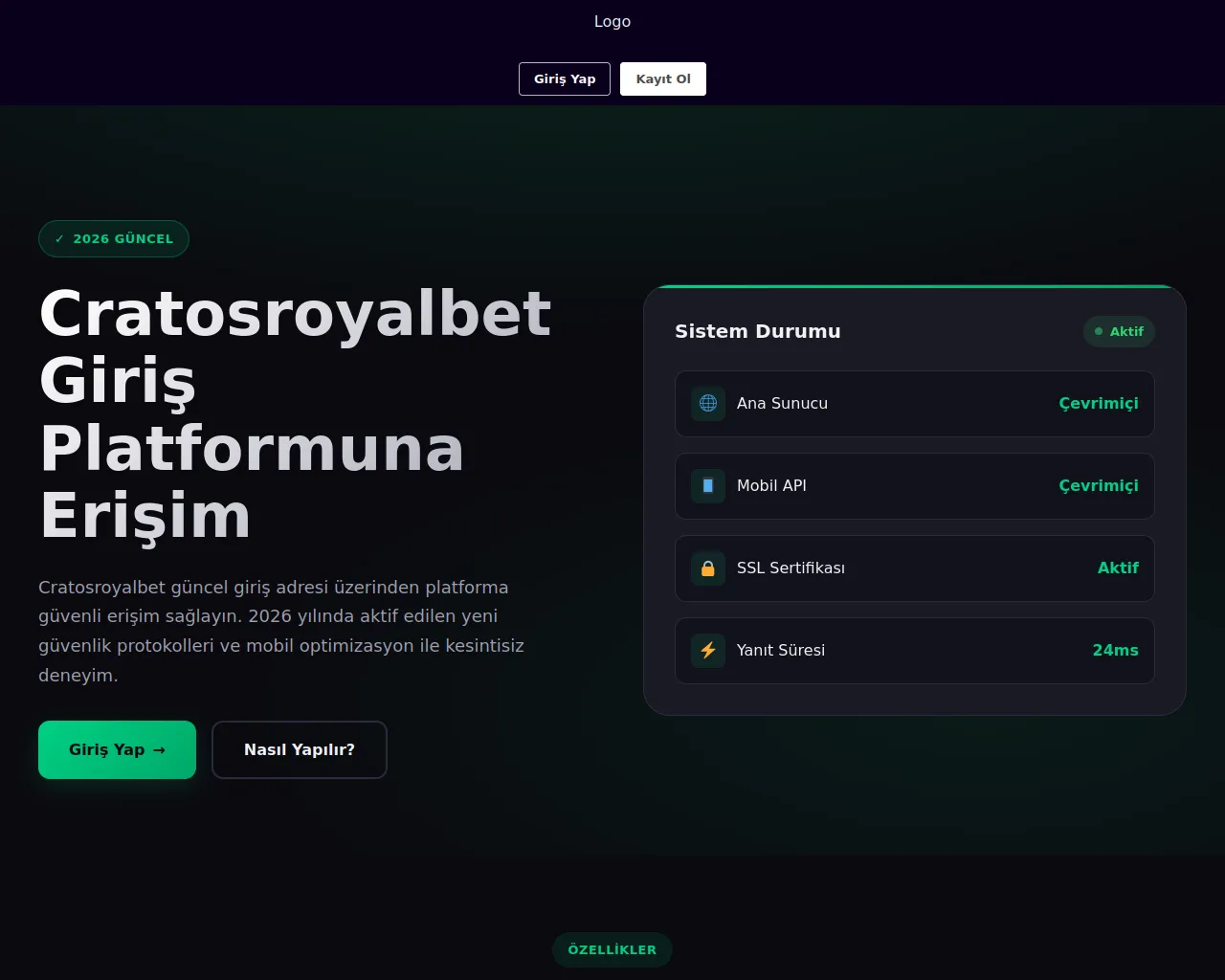Click the Aktif status badge in card header
The image size is (1225, 980).
coord(1120,331)
